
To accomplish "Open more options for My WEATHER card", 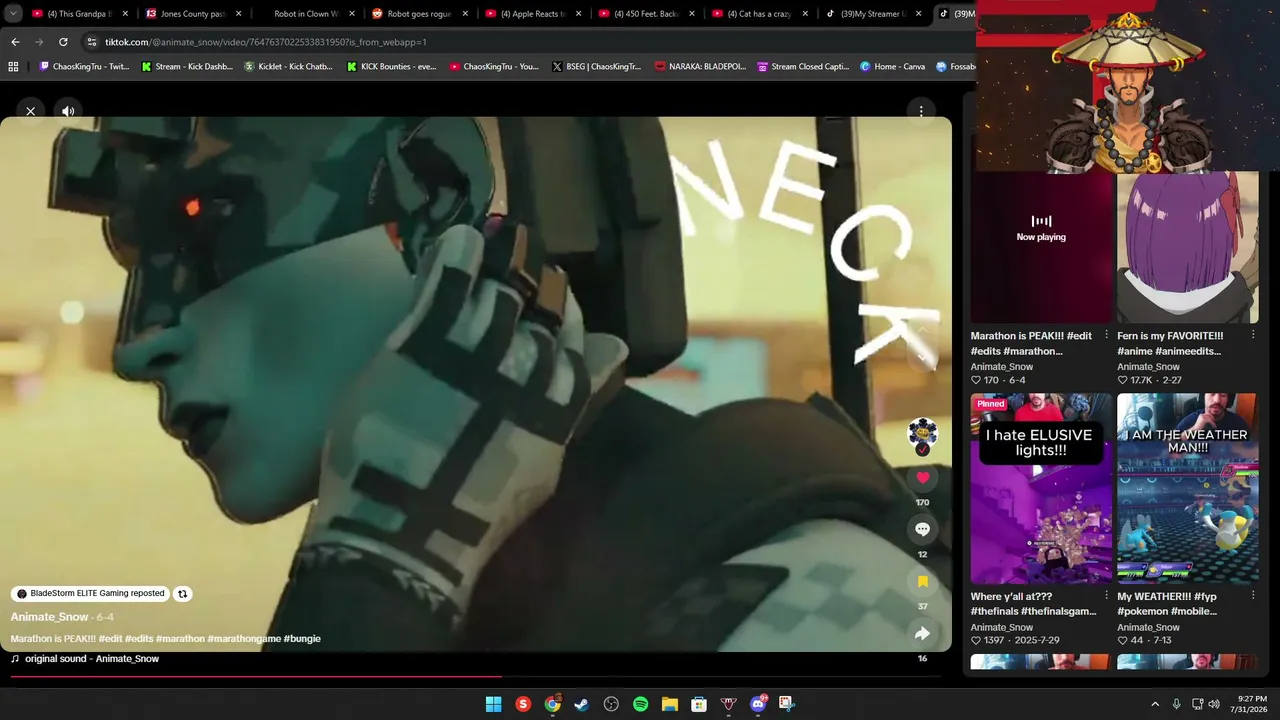I will point(1253,596).
